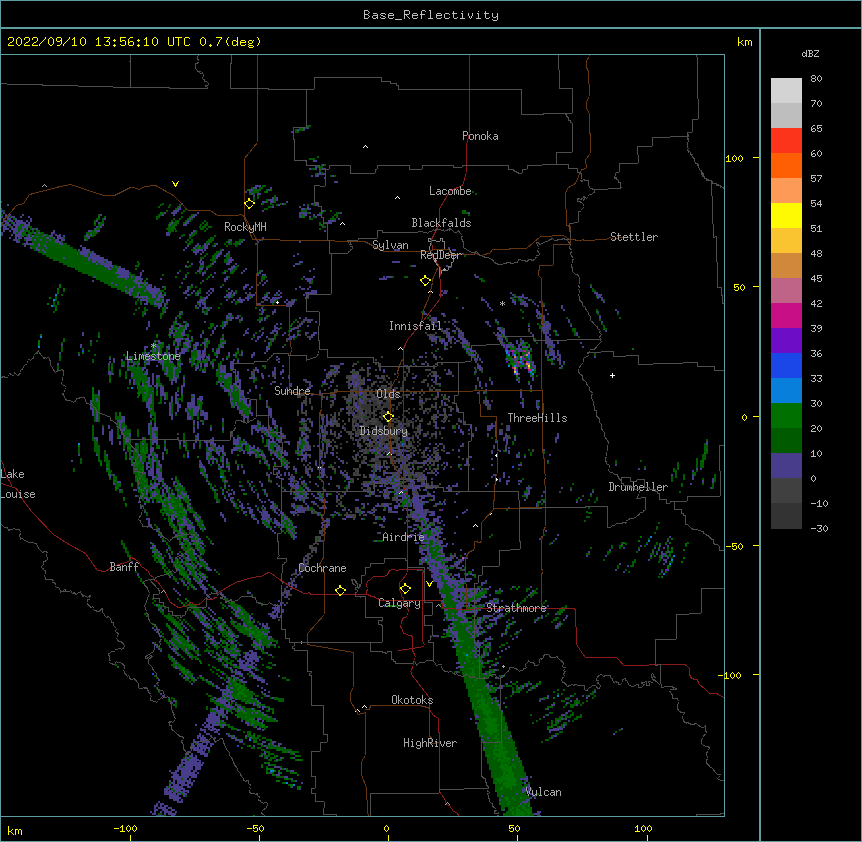Screen dimensions: 862x842
Task: Select the yellow diamond marker below RedDeer
Action: point(426,281)
